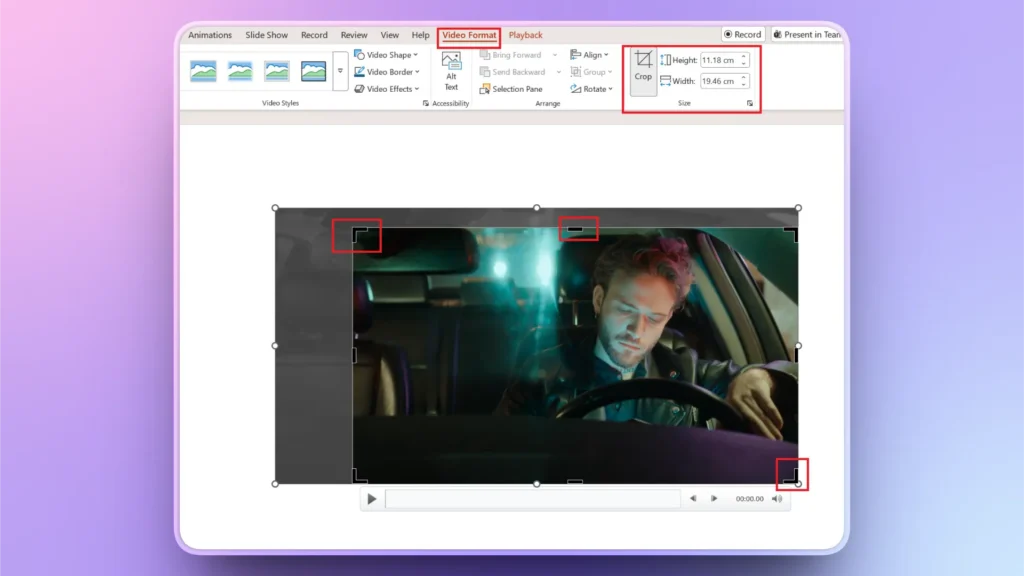Open the Video Effects dropdown
The height and width of the screenshot is (576, 1024).
[387, 89]
